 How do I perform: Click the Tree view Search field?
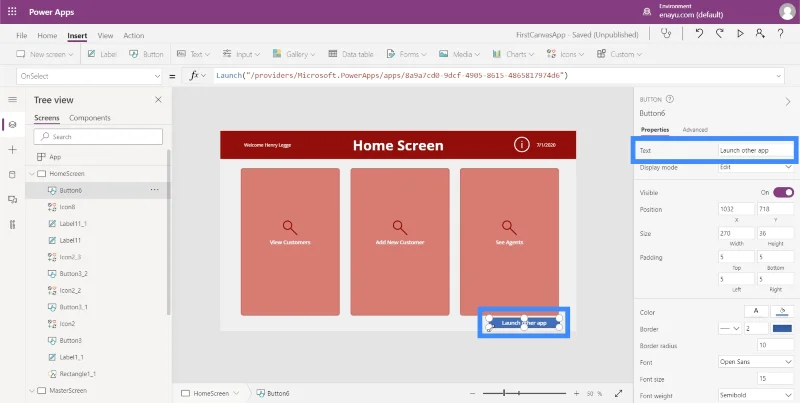98,137
